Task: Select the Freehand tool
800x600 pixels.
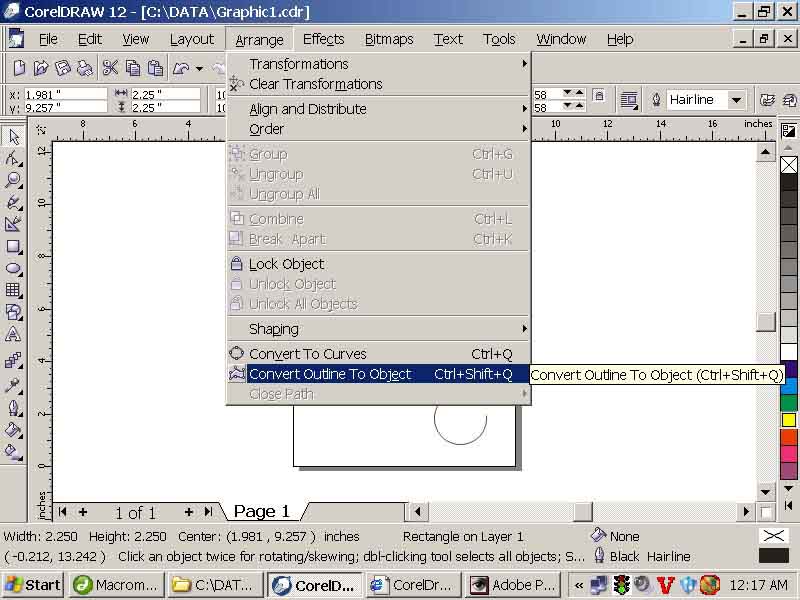Action: [x=13, y=203]
